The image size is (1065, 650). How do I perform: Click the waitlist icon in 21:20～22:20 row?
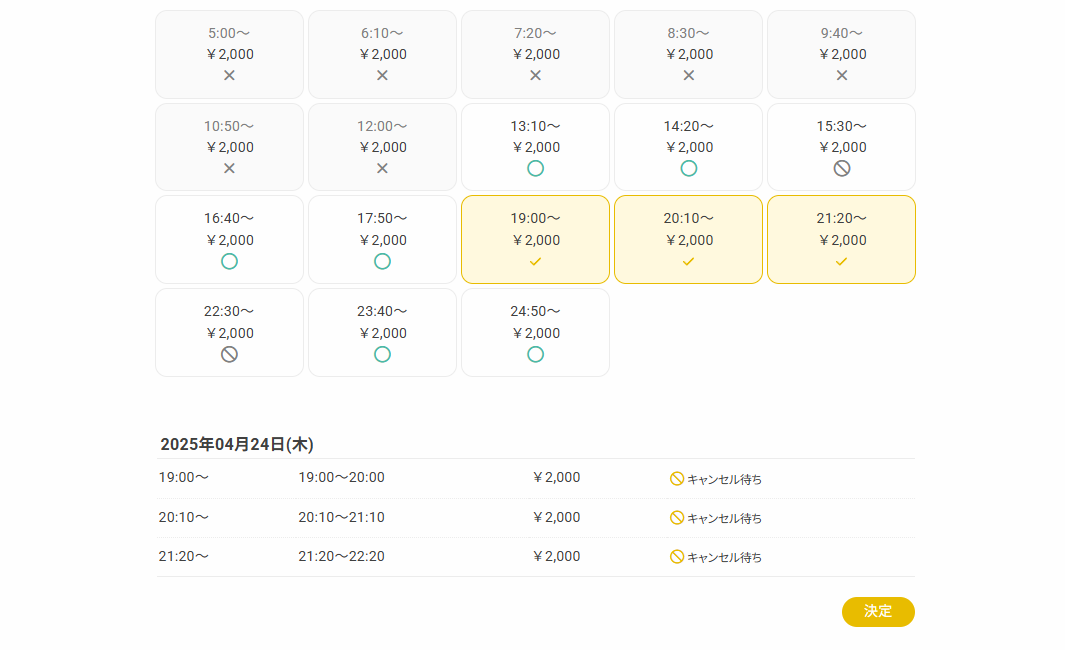676,557
